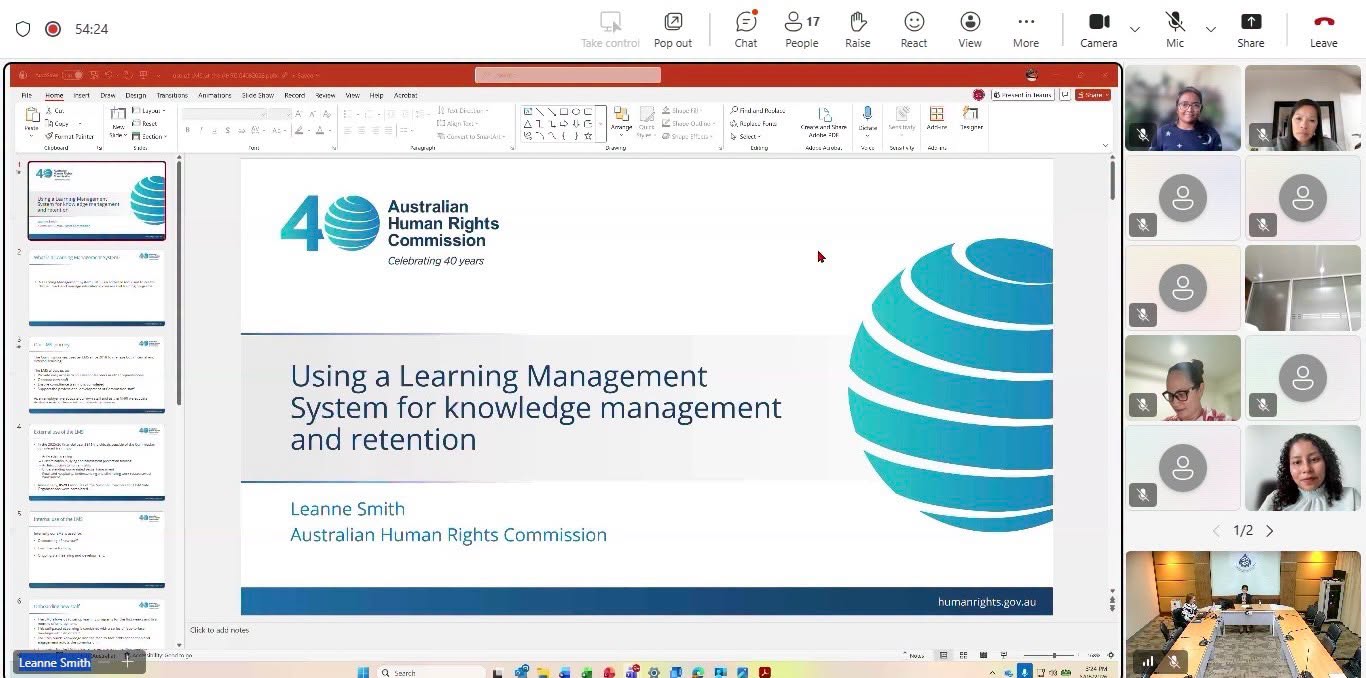
Task: Toggle the AutoSave switch in PowerPoint
Action: click(x=71, y=75)
